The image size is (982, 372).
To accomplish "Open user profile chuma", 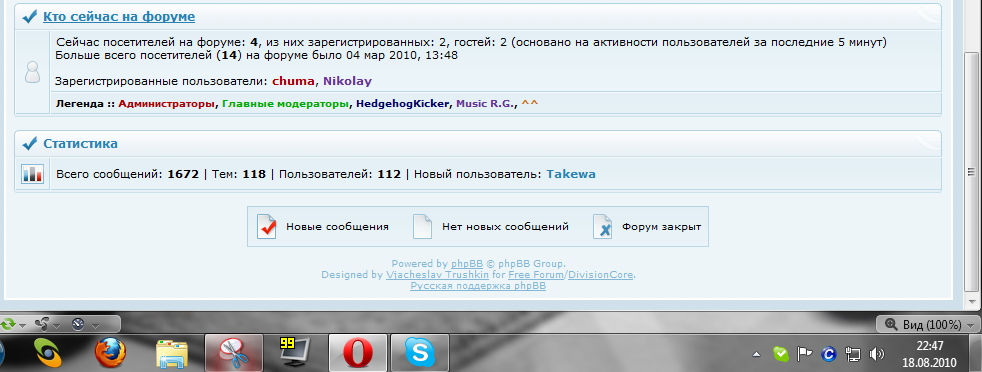I will pos(293,81).
